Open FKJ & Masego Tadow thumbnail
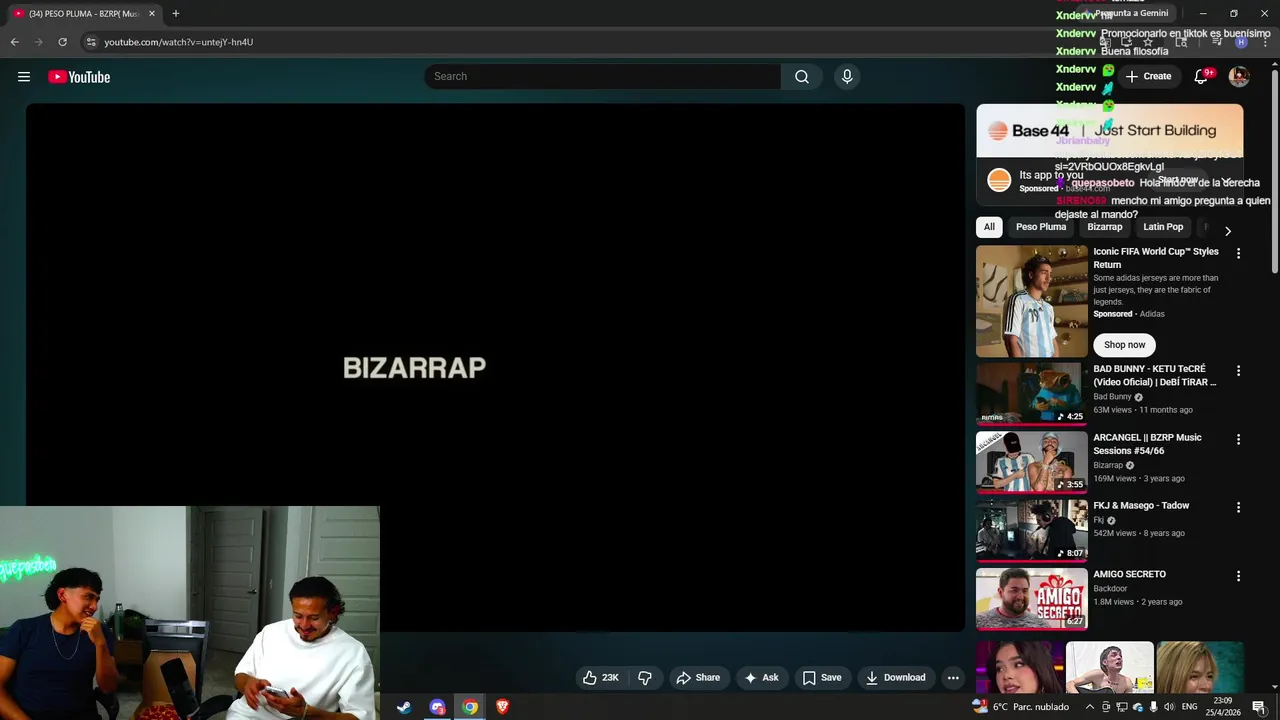 (x=1032, y=530)
